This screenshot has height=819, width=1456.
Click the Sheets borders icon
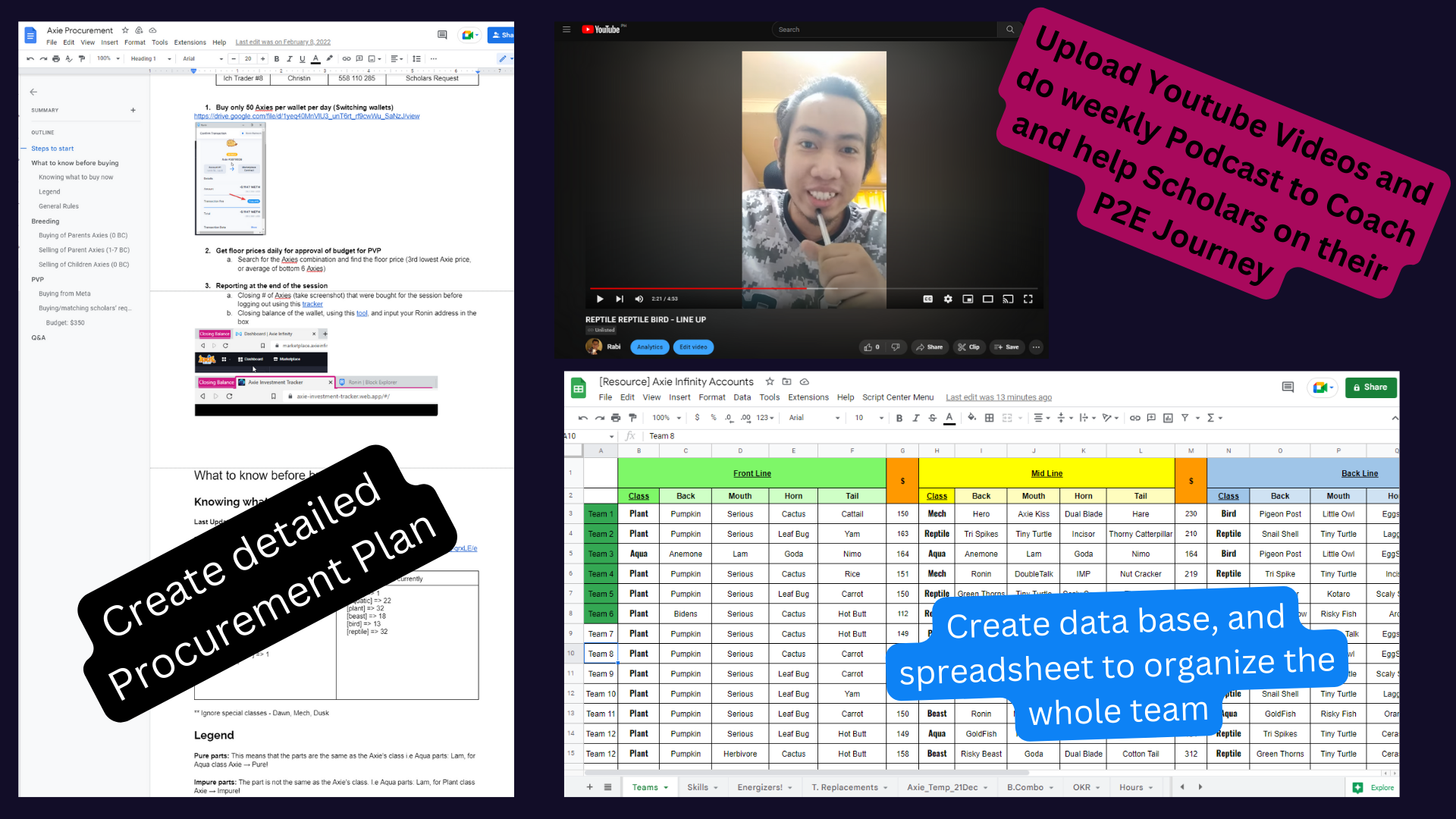coord(989,418)
